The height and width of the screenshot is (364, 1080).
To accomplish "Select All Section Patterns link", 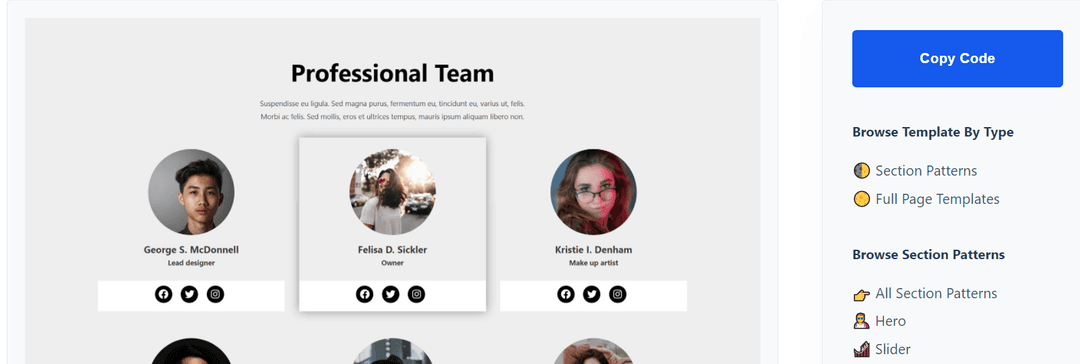I will pos(925,294).
